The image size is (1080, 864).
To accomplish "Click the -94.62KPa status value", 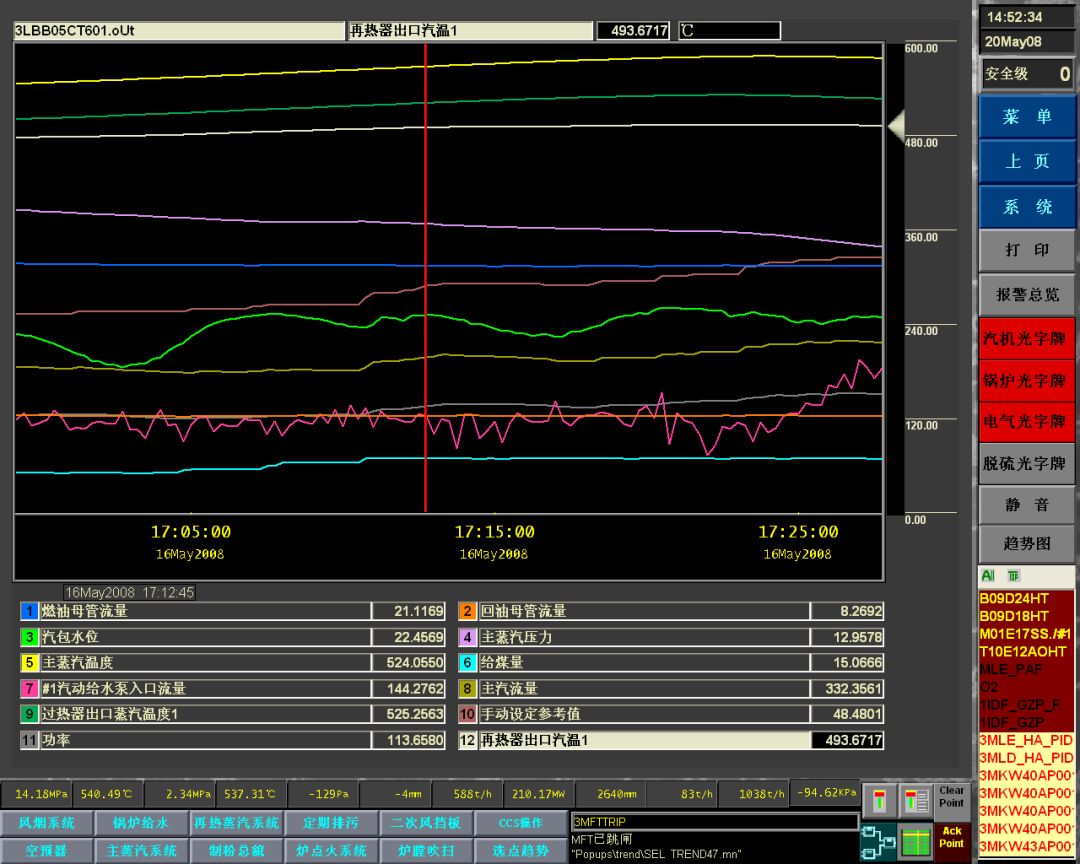I will (x=826, y=792).
